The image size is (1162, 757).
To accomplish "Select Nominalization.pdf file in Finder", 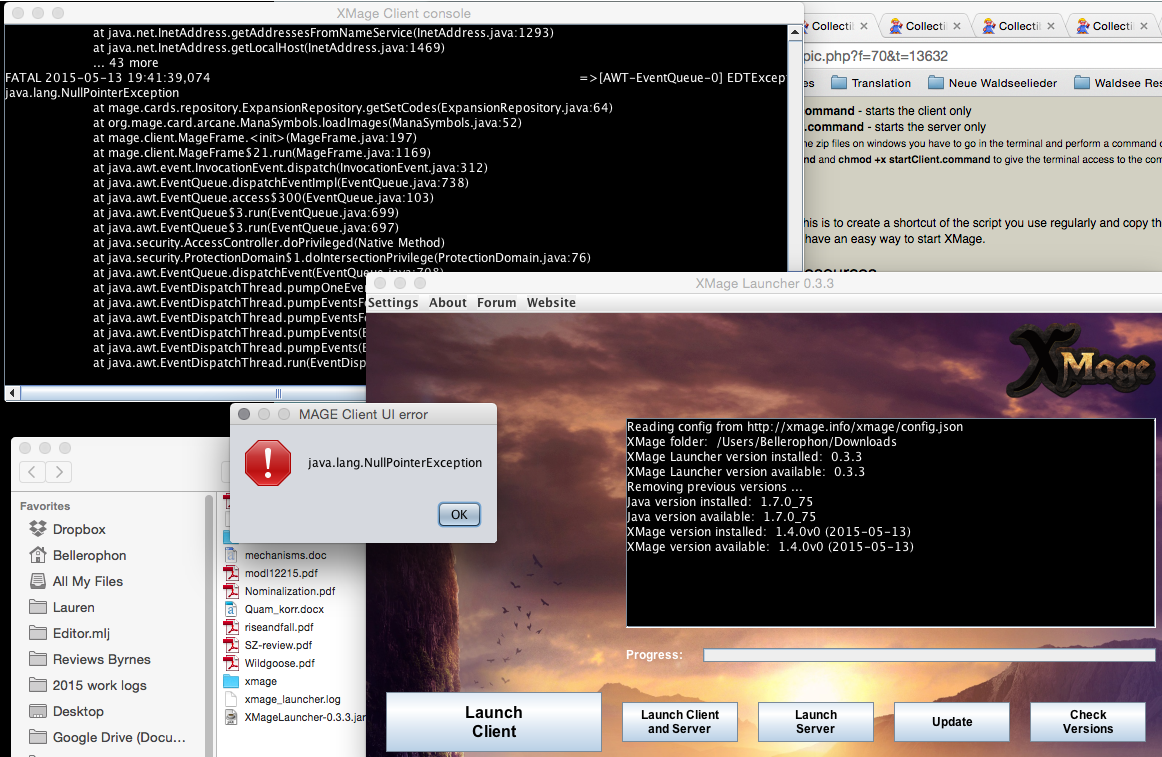I will 280,591.
